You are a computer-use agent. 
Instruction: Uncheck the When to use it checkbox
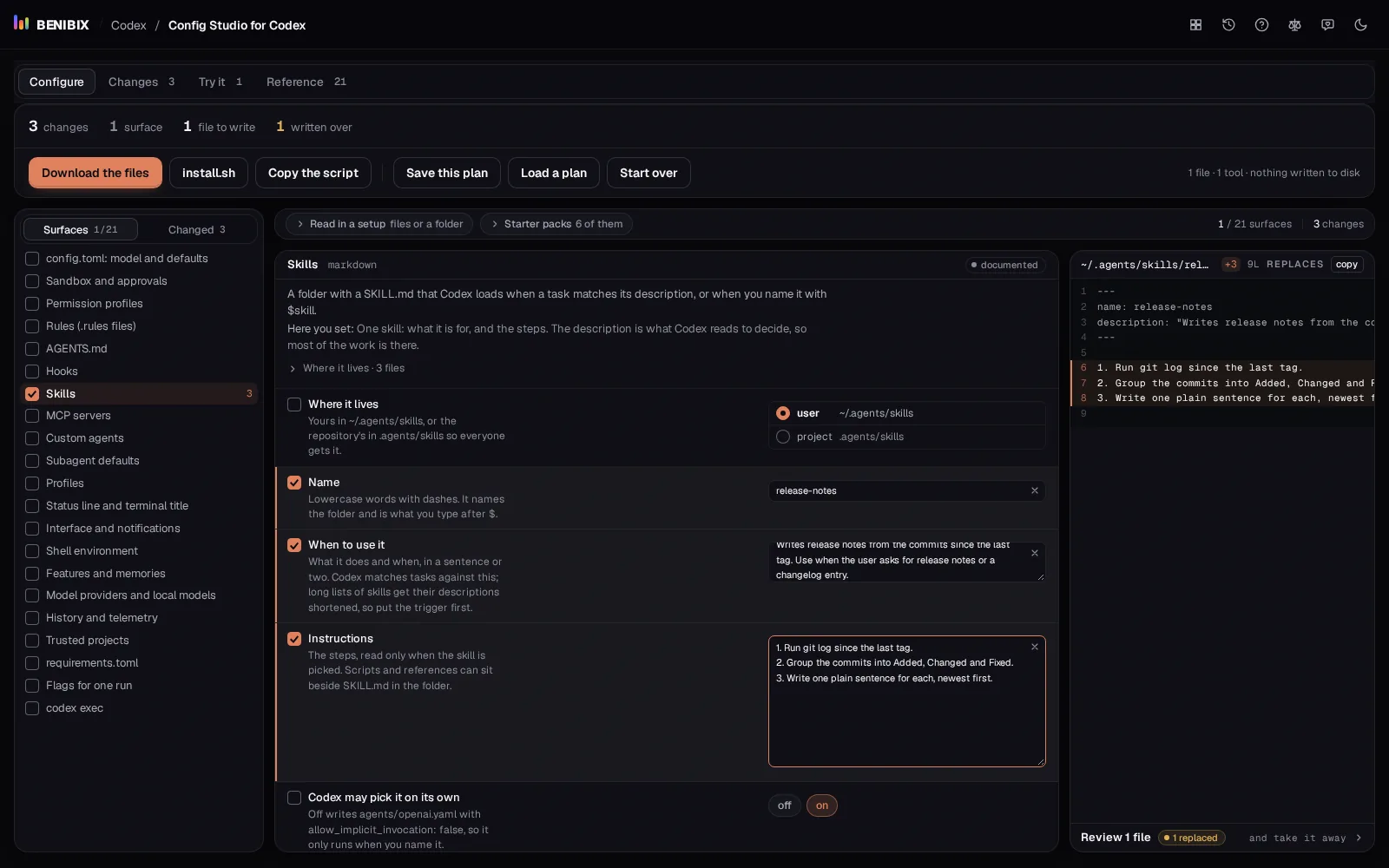tap(294, 545)
